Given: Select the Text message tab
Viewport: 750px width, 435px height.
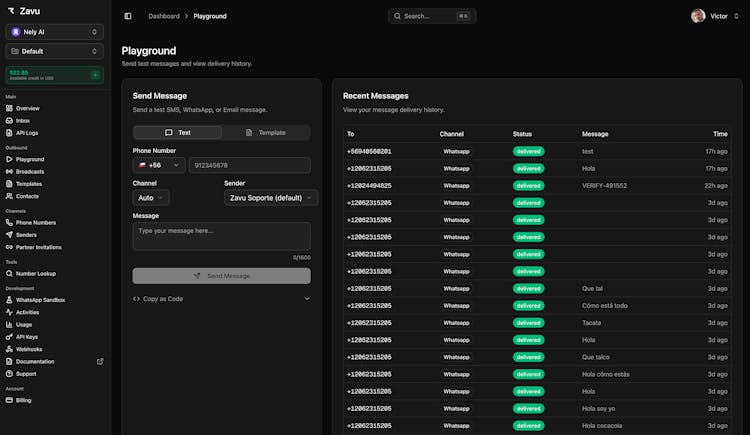Looking at the screenshot, I should (178, 132).
